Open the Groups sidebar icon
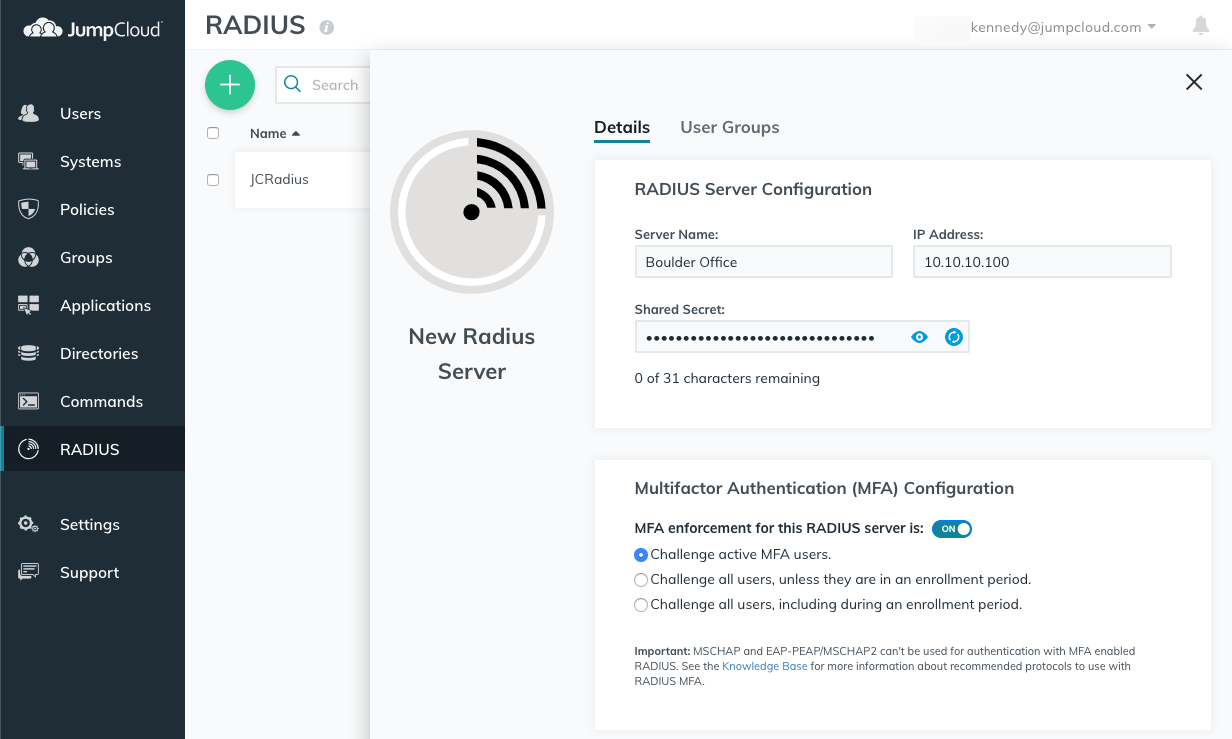The width and height of the screenshot is (1232, 739). (29, 257)
